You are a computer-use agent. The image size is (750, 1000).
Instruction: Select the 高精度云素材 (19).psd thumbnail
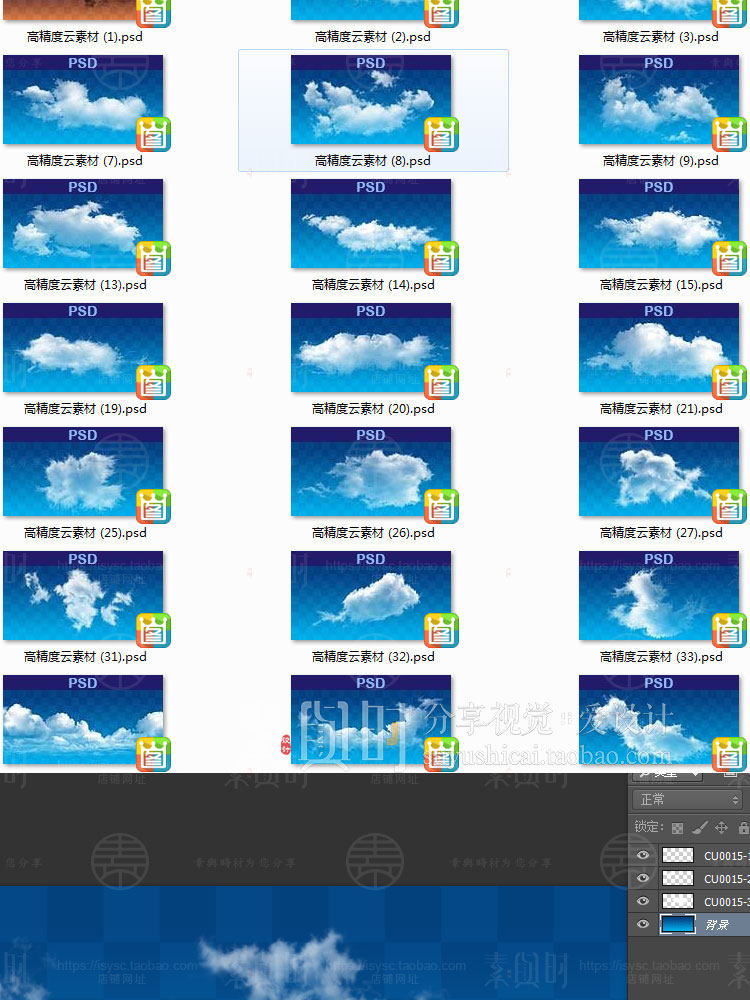(x=83, y=348)
